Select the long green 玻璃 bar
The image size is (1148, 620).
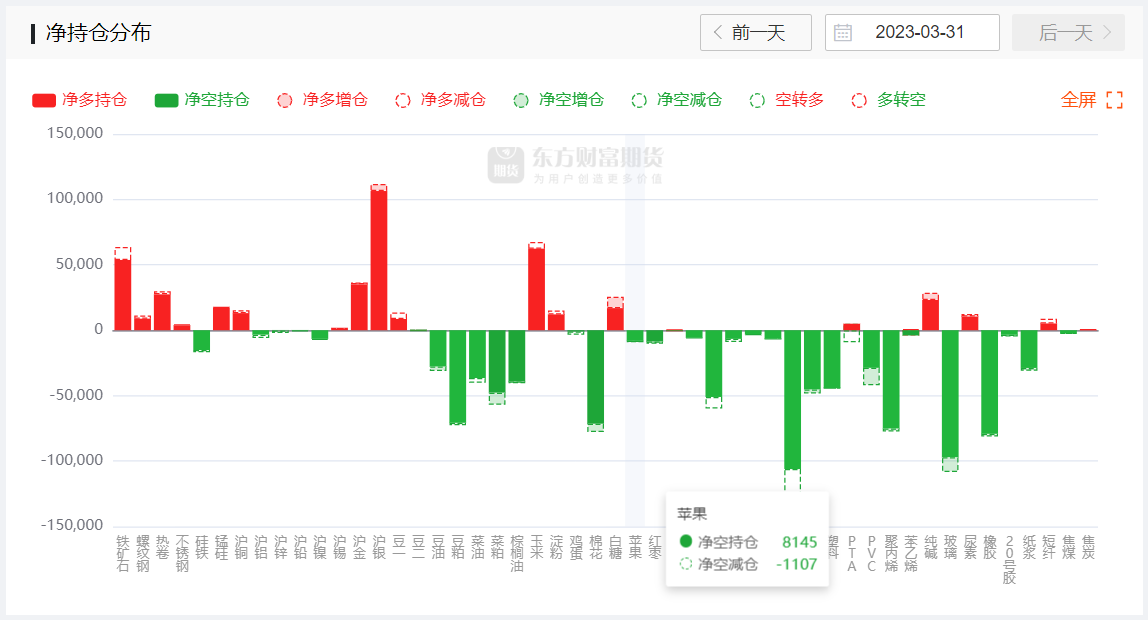pos(950,394)
